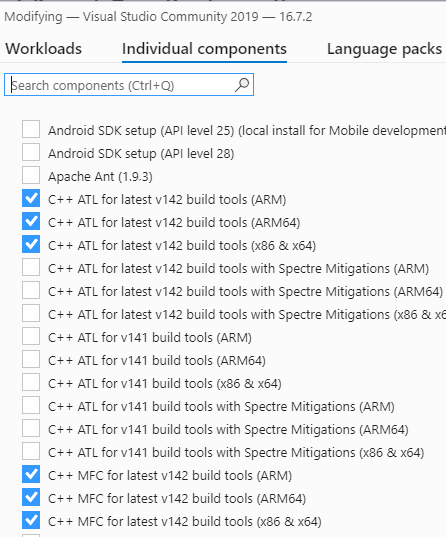Click 'C++ MFC for latest v142 build tools (x86 & x64)' text

click(x=185, y=522)
